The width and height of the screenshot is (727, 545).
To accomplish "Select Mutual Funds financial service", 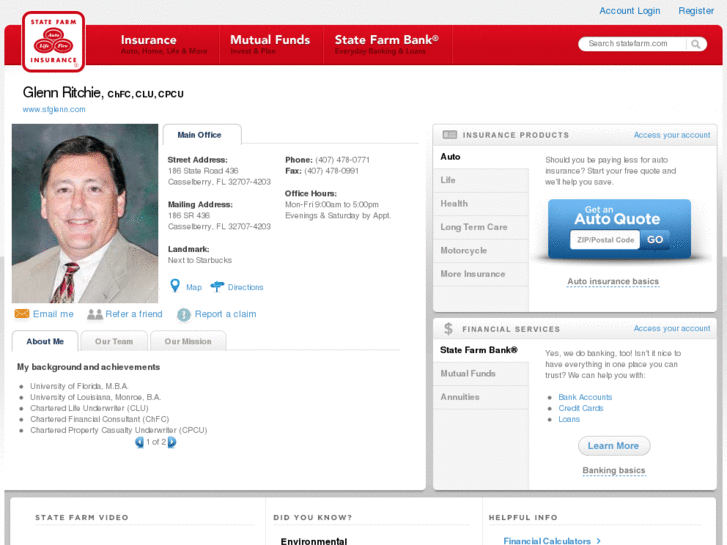I will pyautogui.click(x=481, y=374).
